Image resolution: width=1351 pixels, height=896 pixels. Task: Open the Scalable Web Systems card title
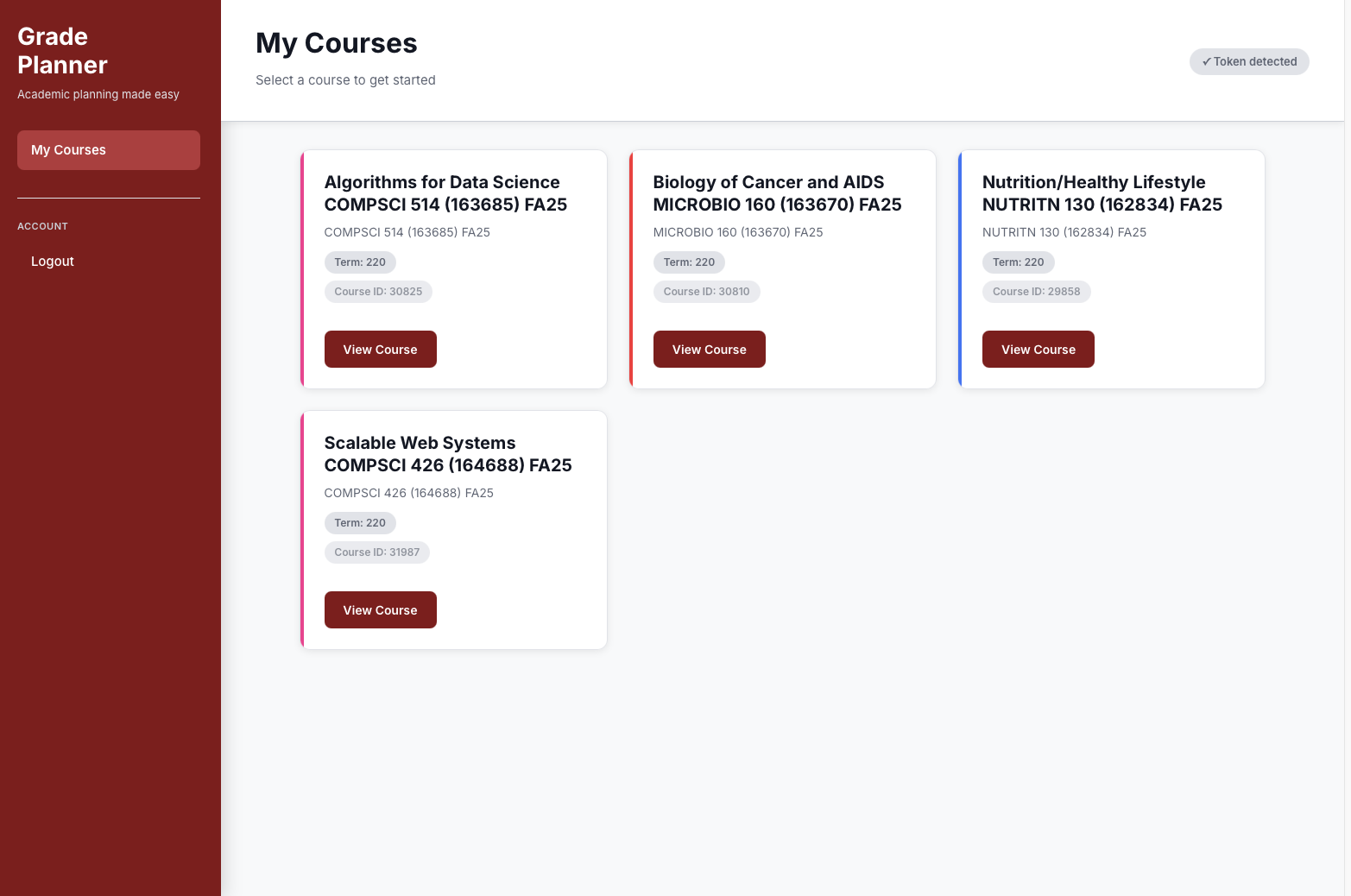coord(448,454)
